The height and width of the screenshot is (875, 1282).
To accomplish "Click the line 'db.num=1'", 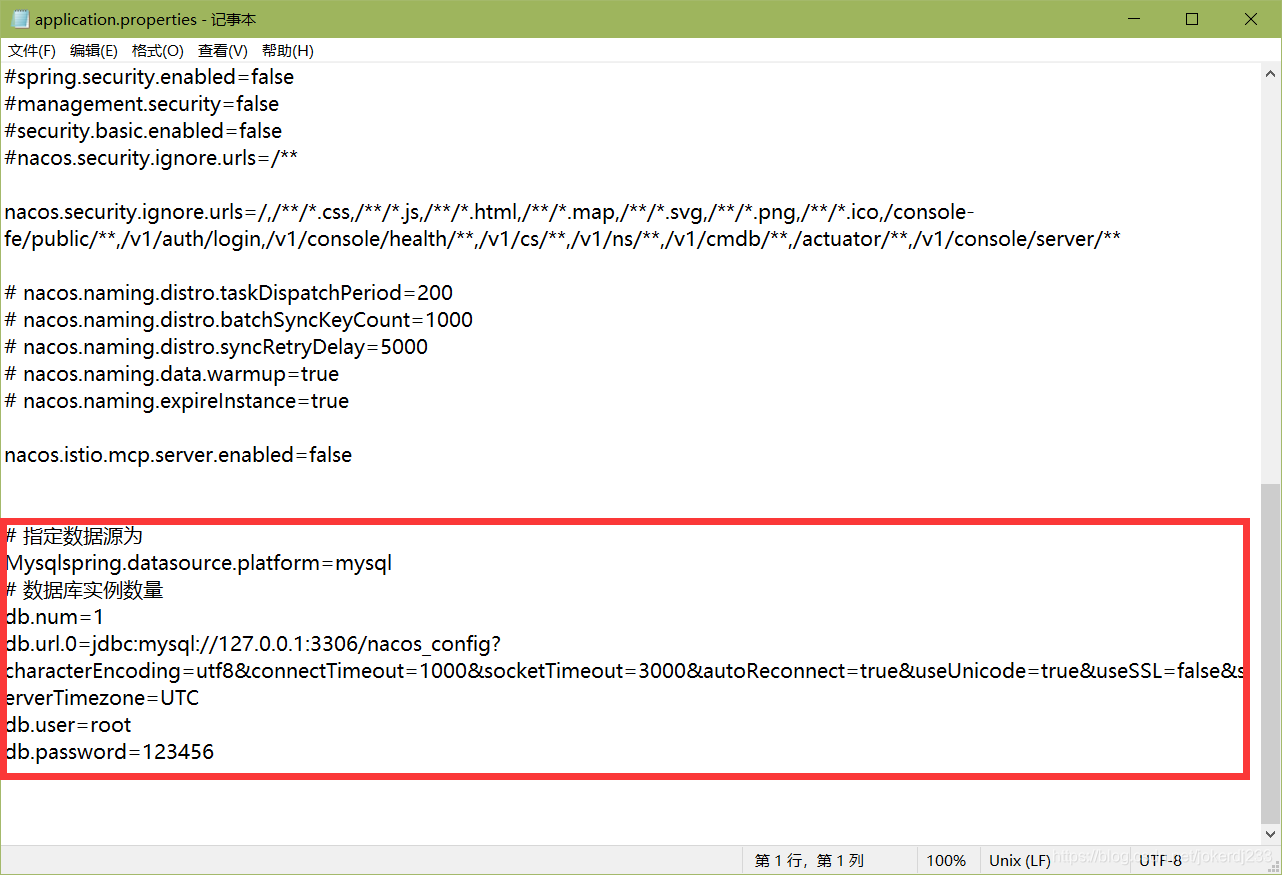I will point(55,617).
